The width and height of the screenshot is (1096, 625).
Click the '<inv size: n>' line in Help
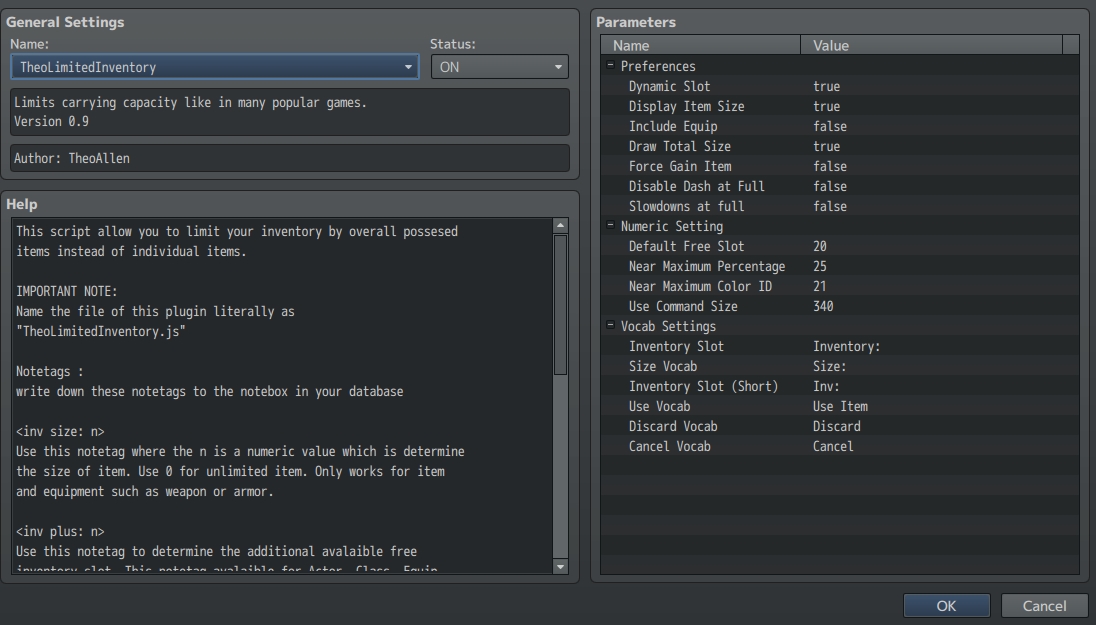click(x=60, y=431)
